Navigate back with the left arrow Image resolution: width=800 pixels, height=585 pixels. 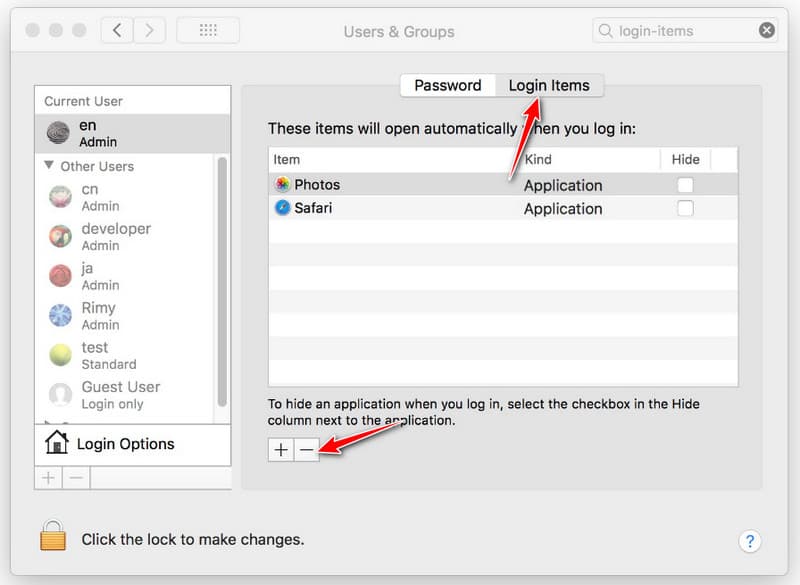tap(117, 30)
